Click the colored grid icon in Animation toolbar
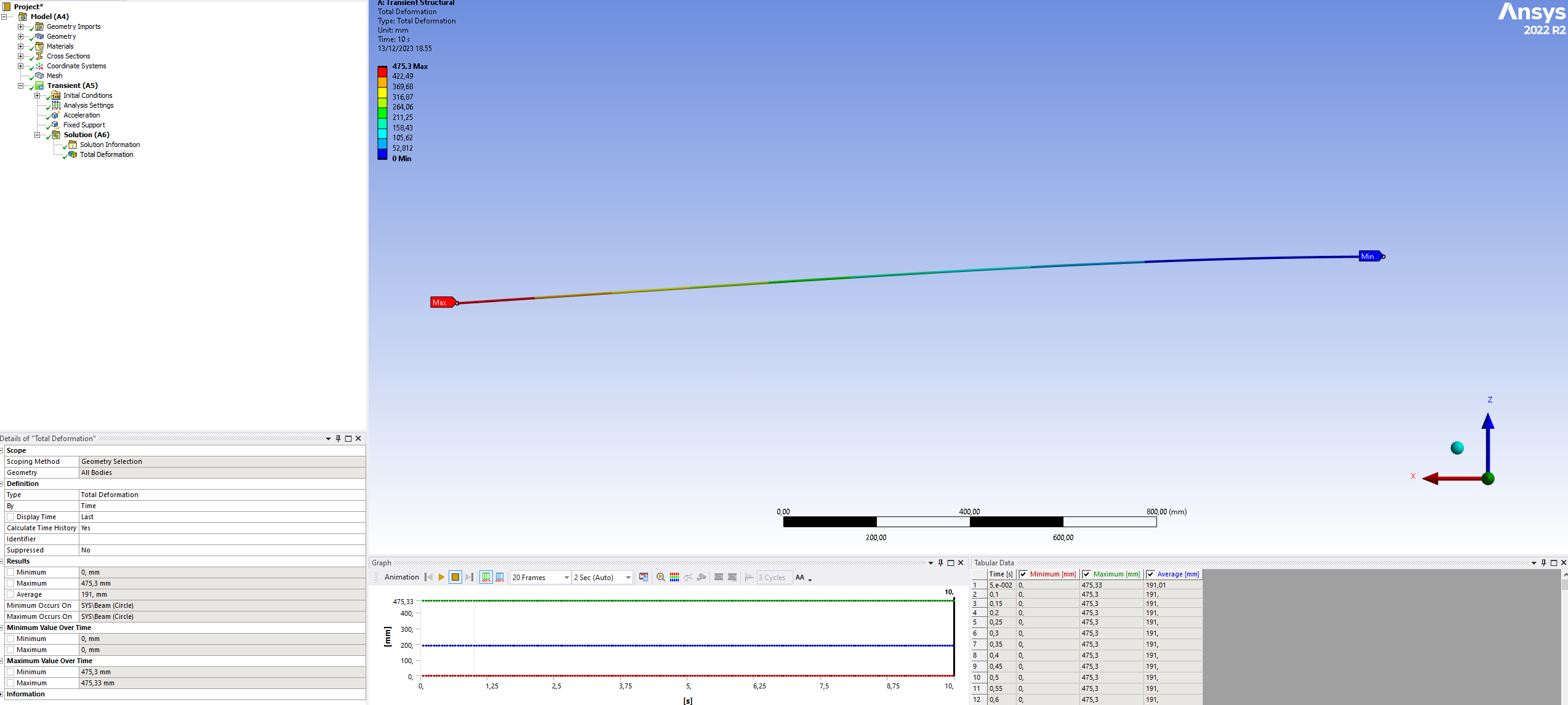The width and height of the screenshot is (1568, 705). [674, 577]
